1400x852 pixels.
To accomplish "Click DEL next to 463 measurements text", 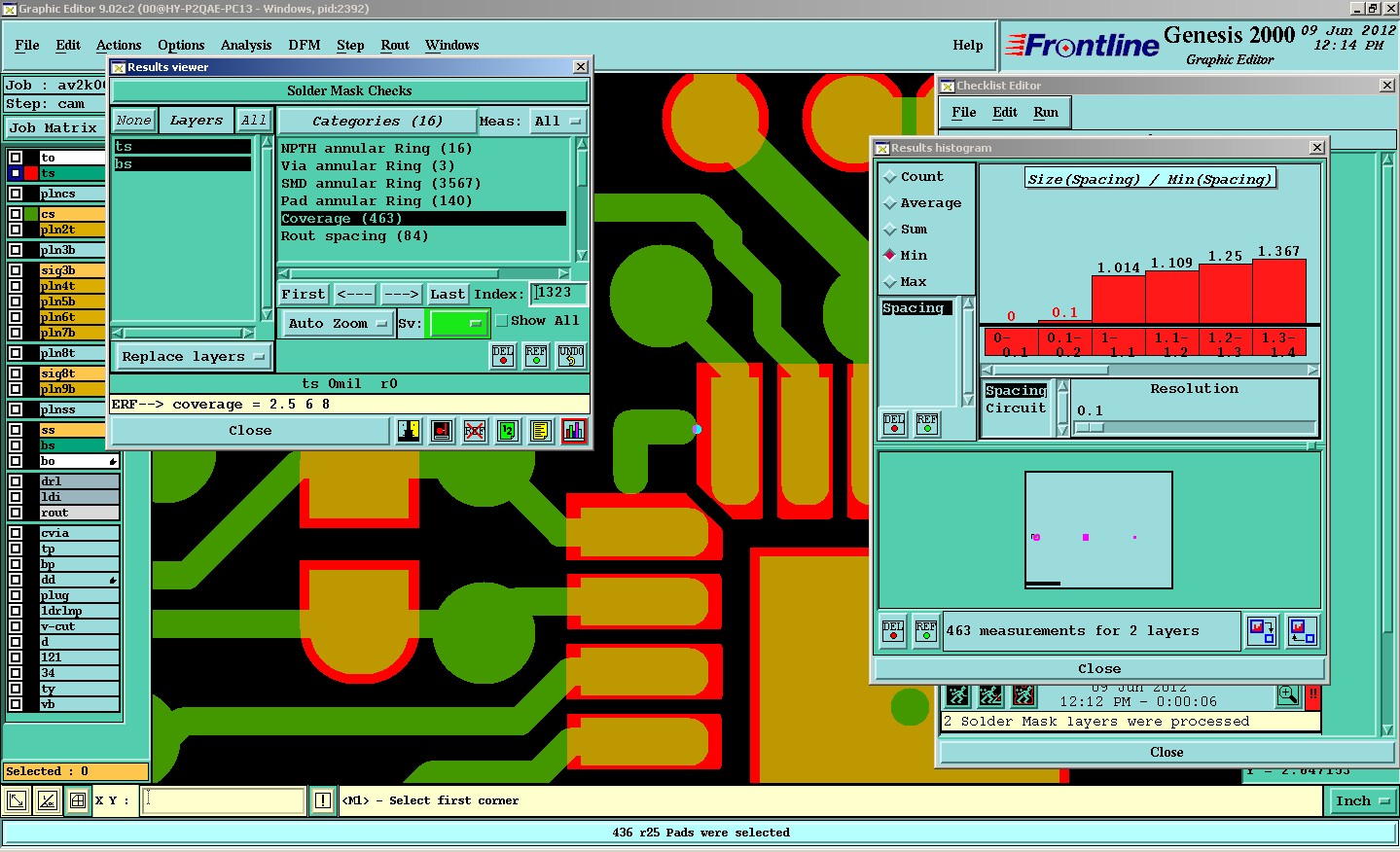I will (x=893, y=632).
